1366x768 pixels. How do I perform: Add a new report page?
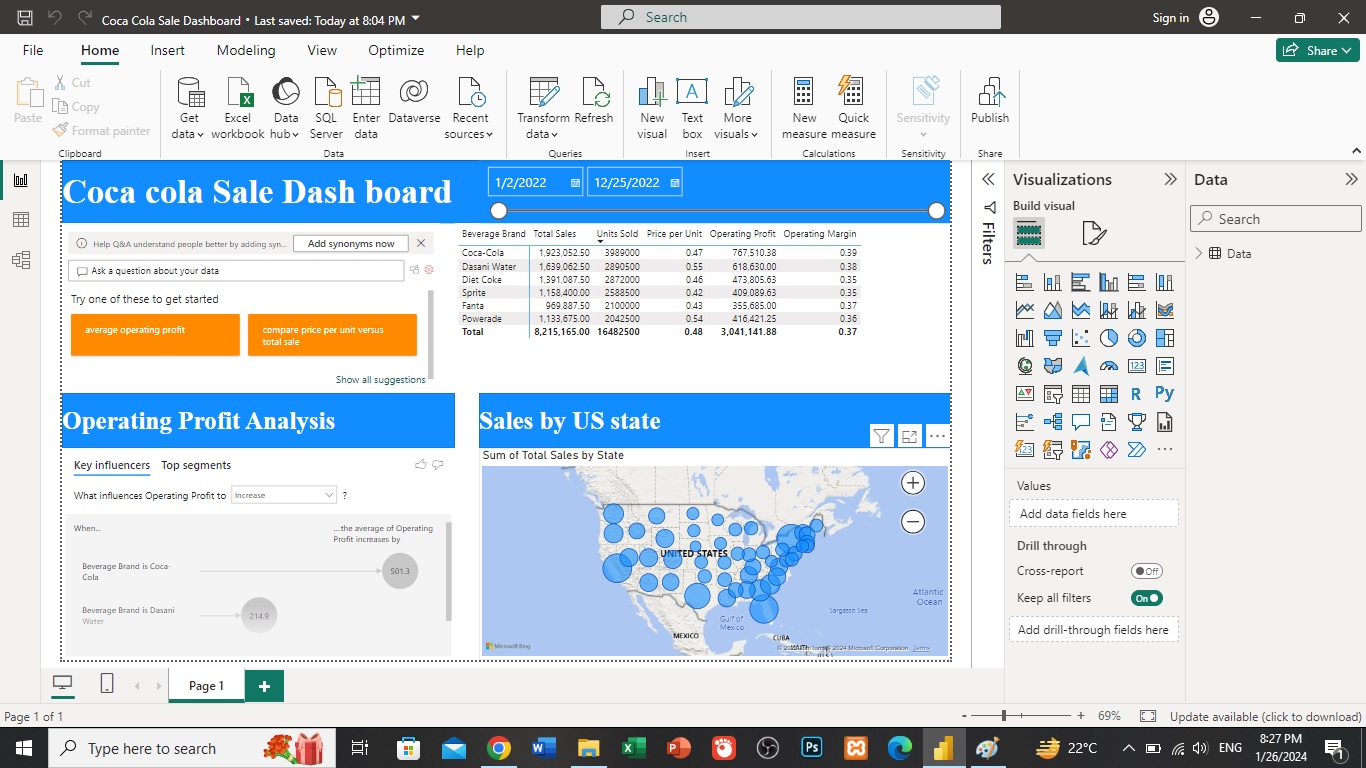coord(264,686)
